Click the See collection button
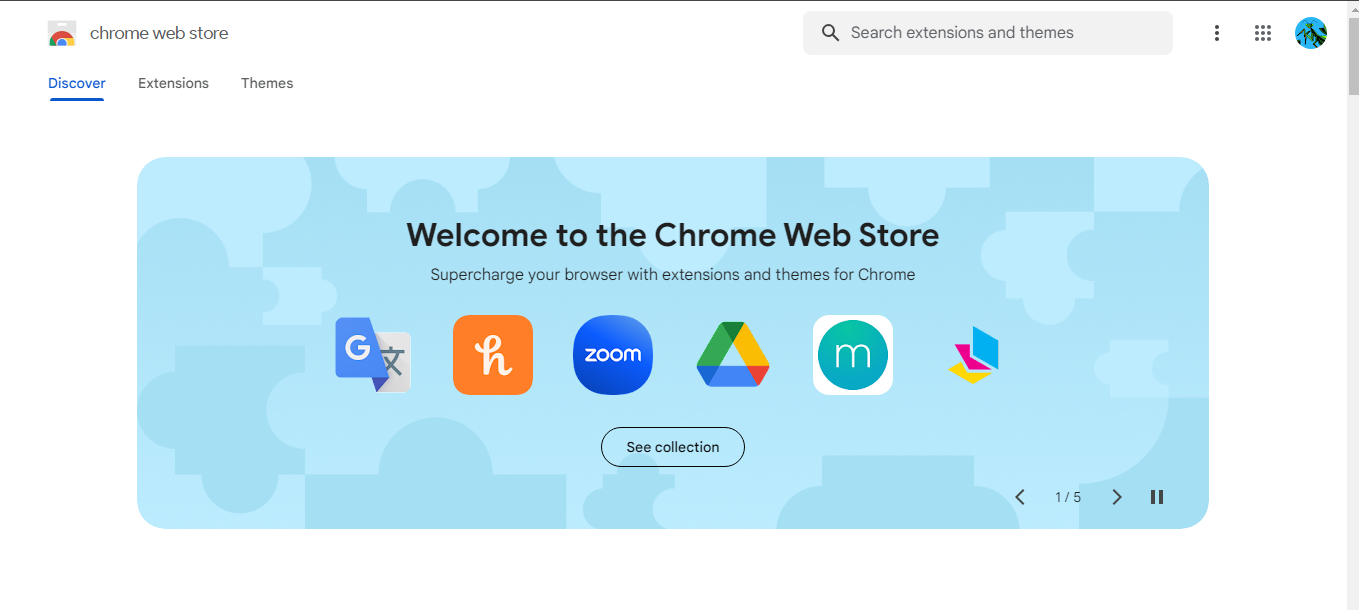 pyautogui.click(x=673, y=447)
